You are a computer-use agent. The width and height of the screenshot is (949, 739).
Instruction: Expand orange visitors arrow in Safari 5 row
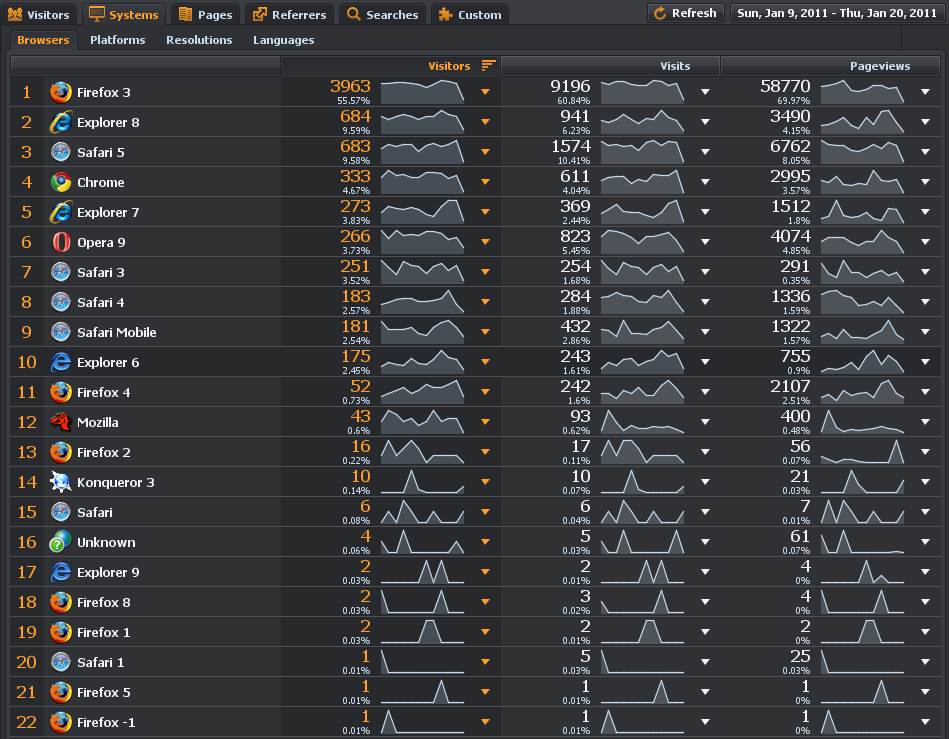[485, 152]
